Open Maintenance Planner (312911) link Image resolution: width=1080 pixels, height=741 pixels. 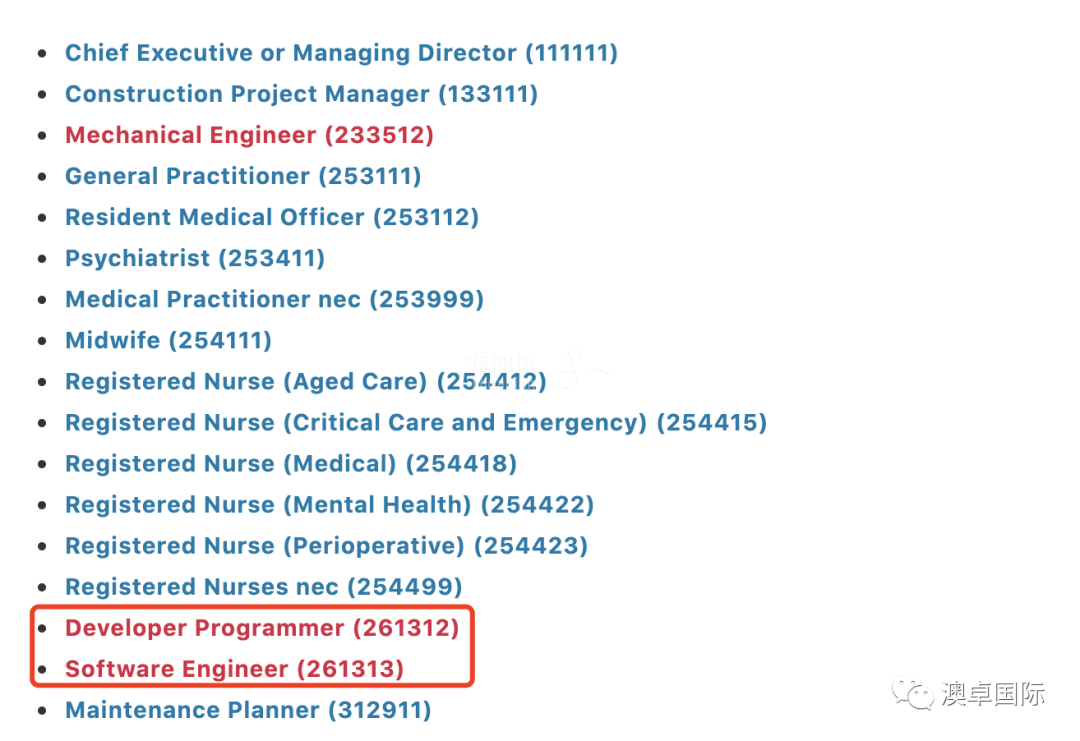click(248, 710)
